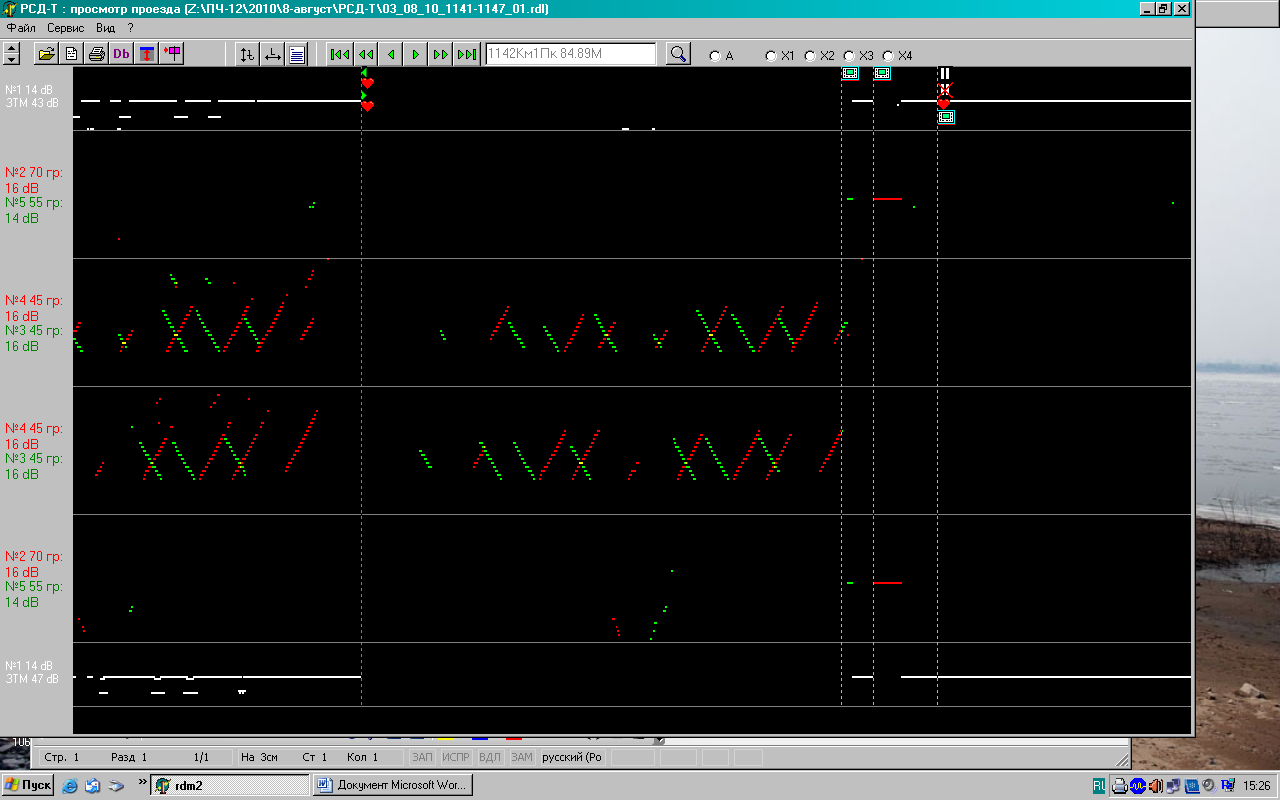Select the A radio button
1280x800 pixels.
[x=714, y=56]
